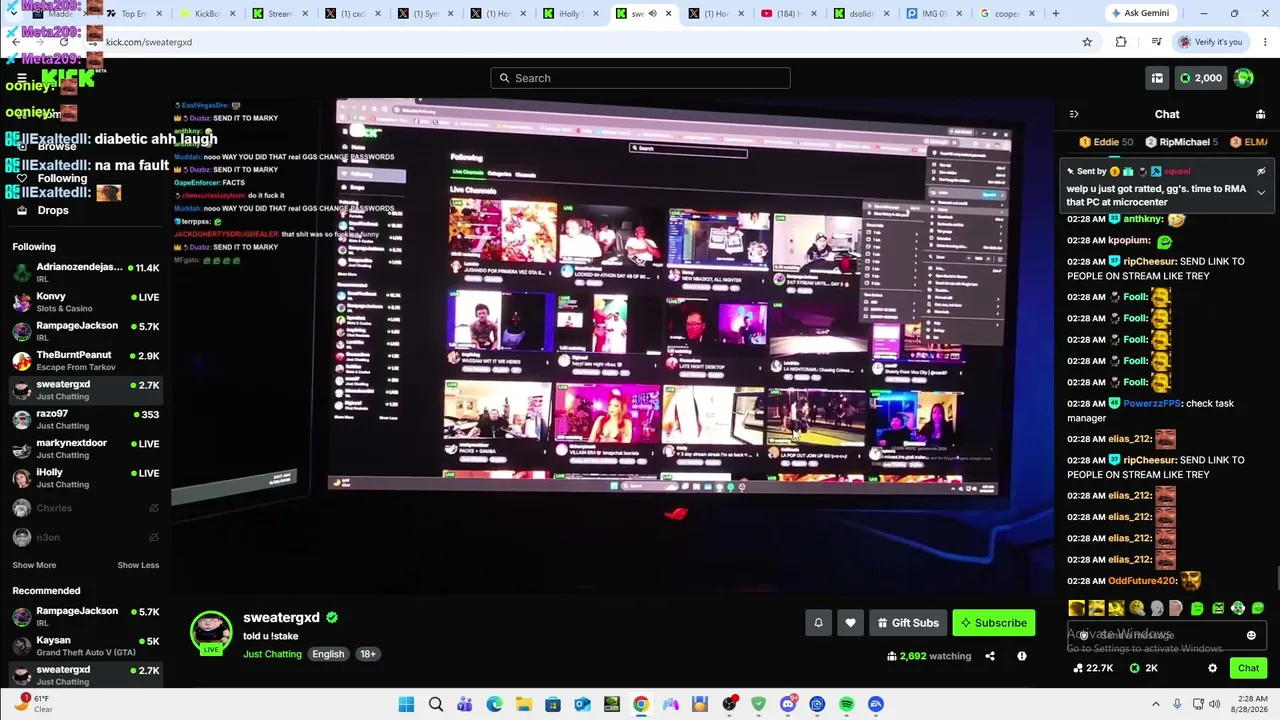Click the sweatergxd live avatar below the stream

pos(211,633)
